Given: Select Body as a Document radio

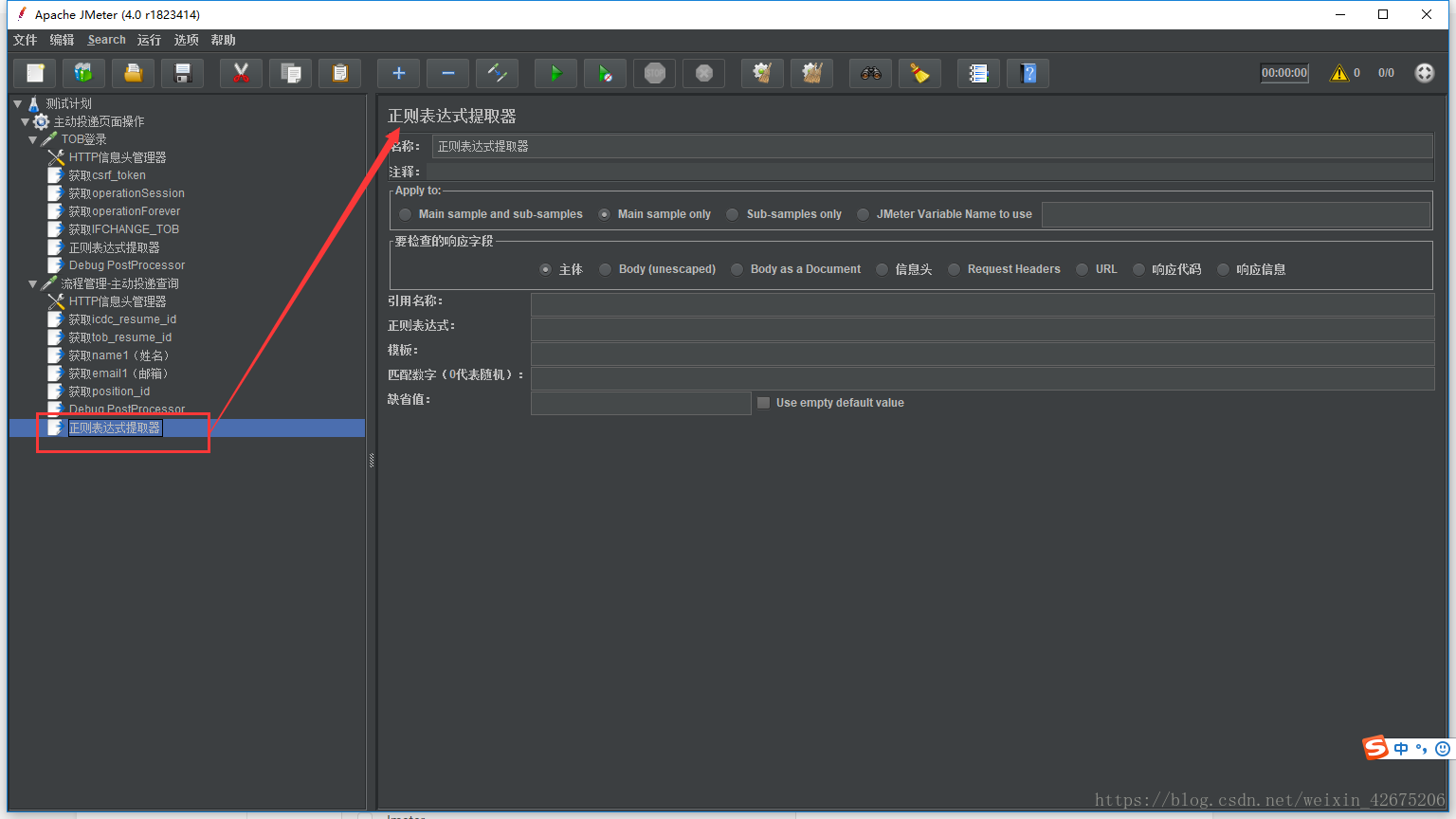Looking at the screenshot, I should pos(737,269).
